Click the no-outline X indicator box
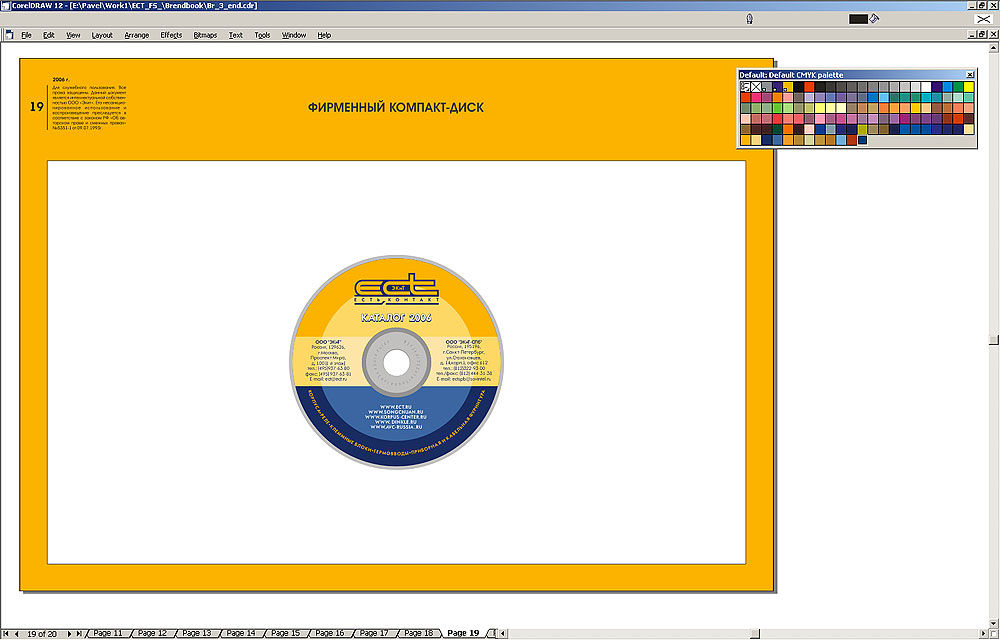Image resolution: width=1000 pixels, height=640 pixels. (x=983, y=19)
